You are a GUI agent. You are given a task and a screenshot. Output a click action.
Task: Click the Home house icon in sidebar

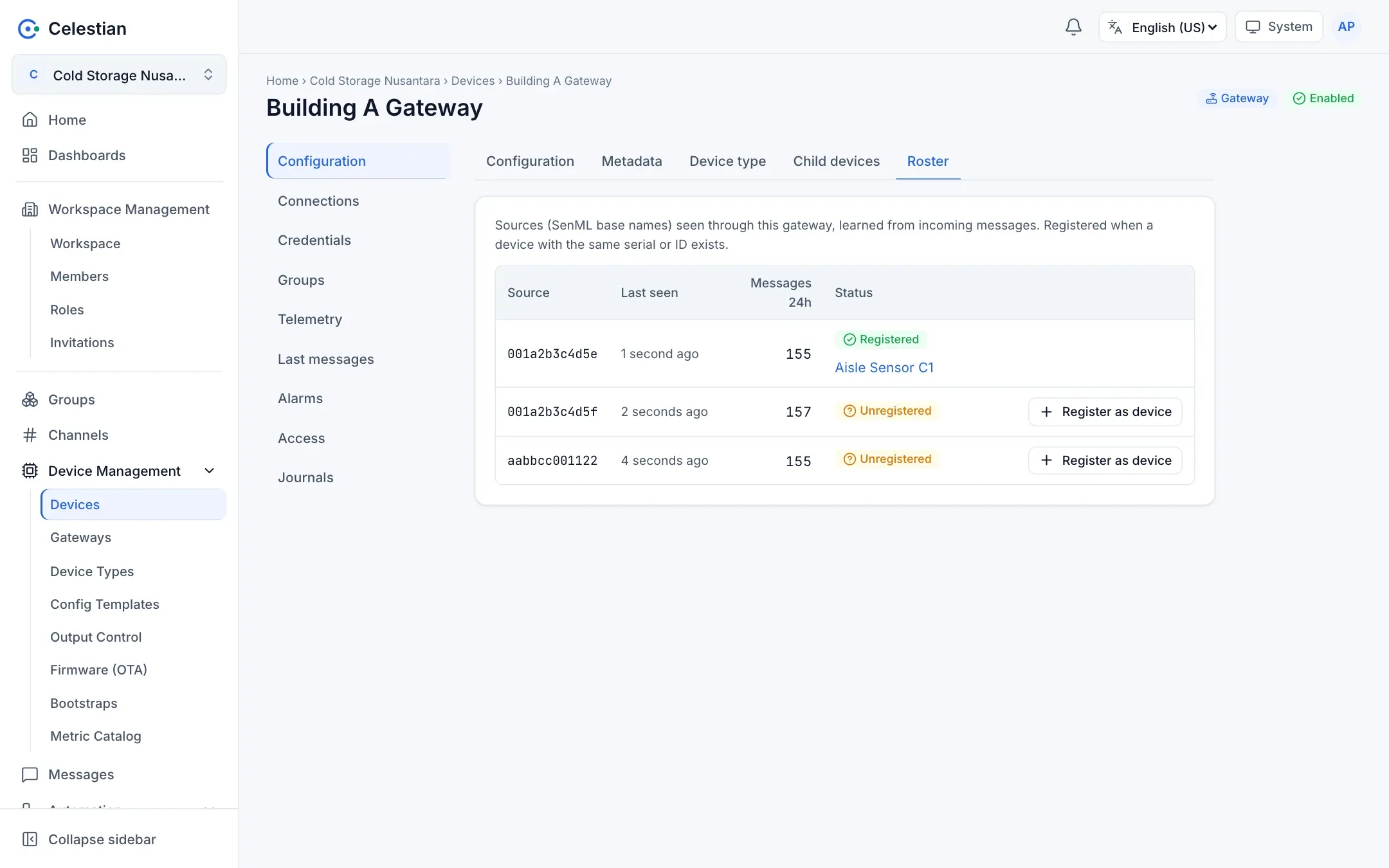pyautogui.click(x=30, y=120)
